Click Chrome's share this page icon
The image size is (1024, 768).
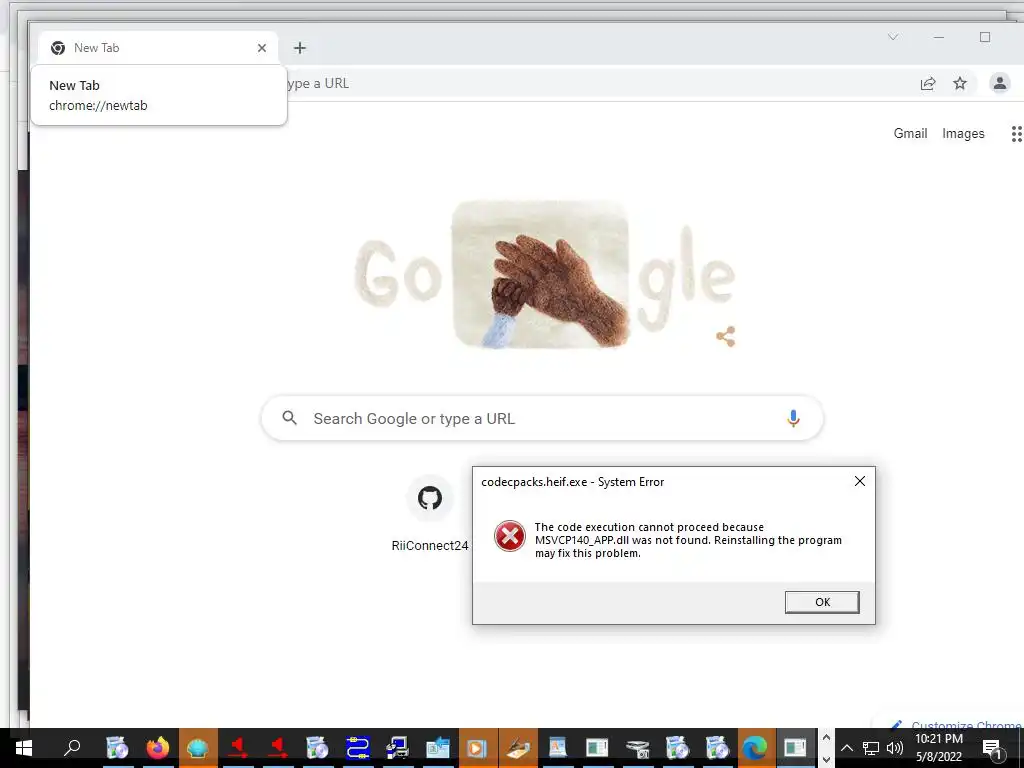(x=928, y=83)
